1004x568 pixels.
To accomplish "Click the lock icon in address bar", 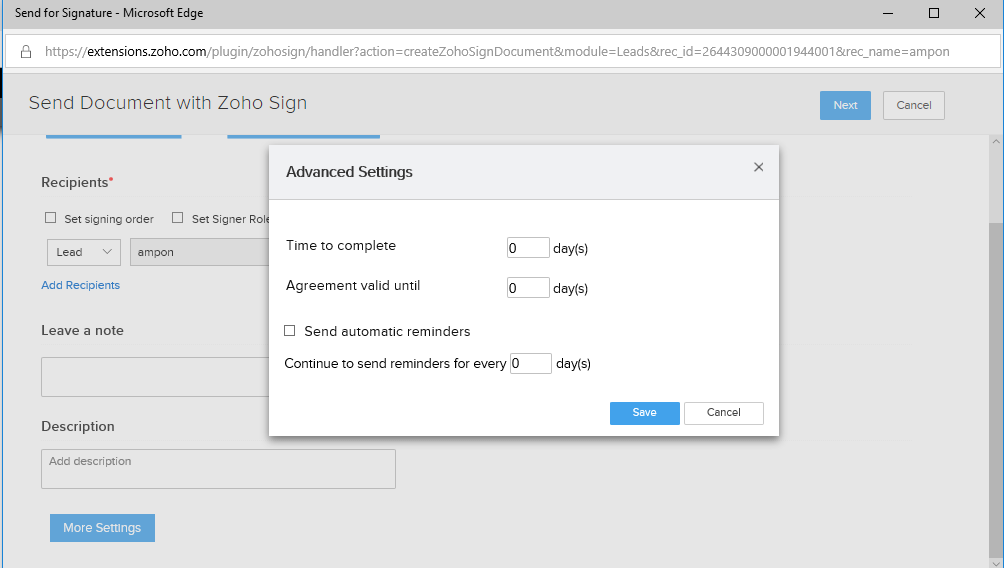I will tap(26, 52).
